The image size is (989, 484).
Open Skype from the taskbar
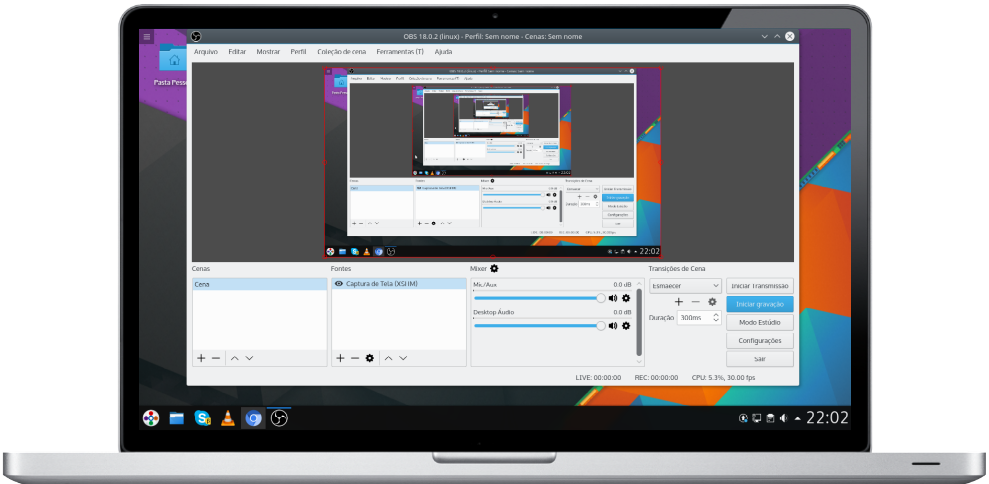pos(202,418)
